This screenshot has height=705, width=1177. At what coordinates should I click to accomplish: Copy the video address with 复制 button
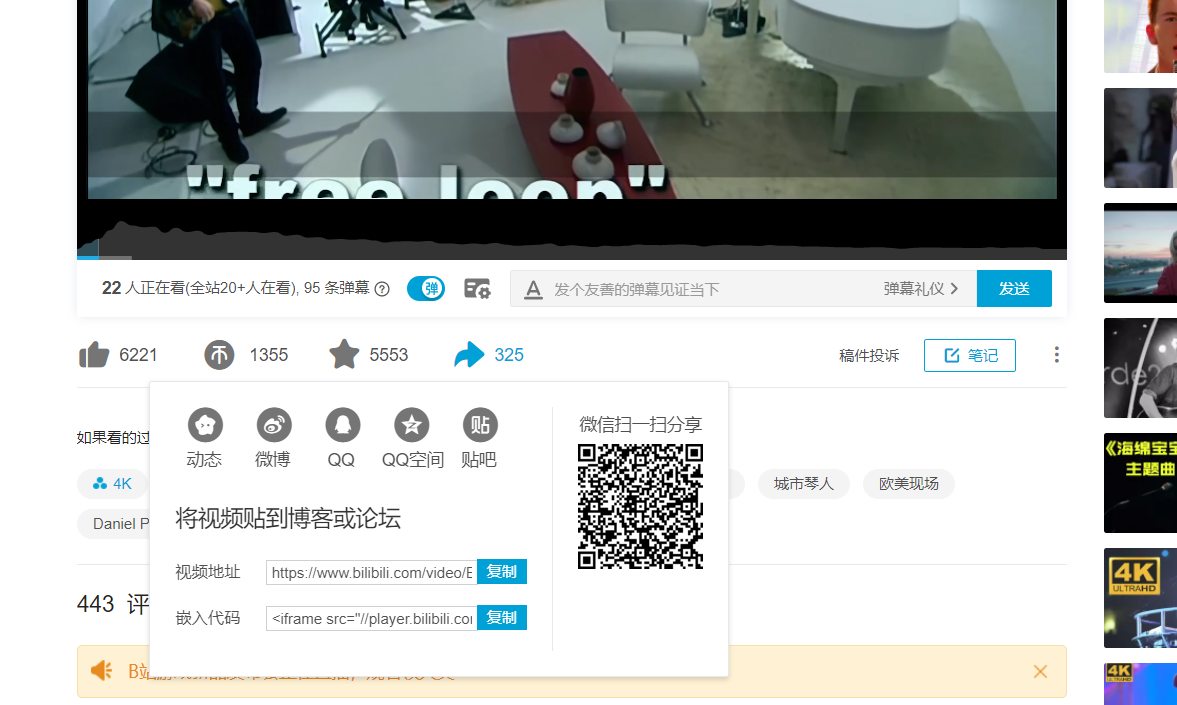click(501, 571)
